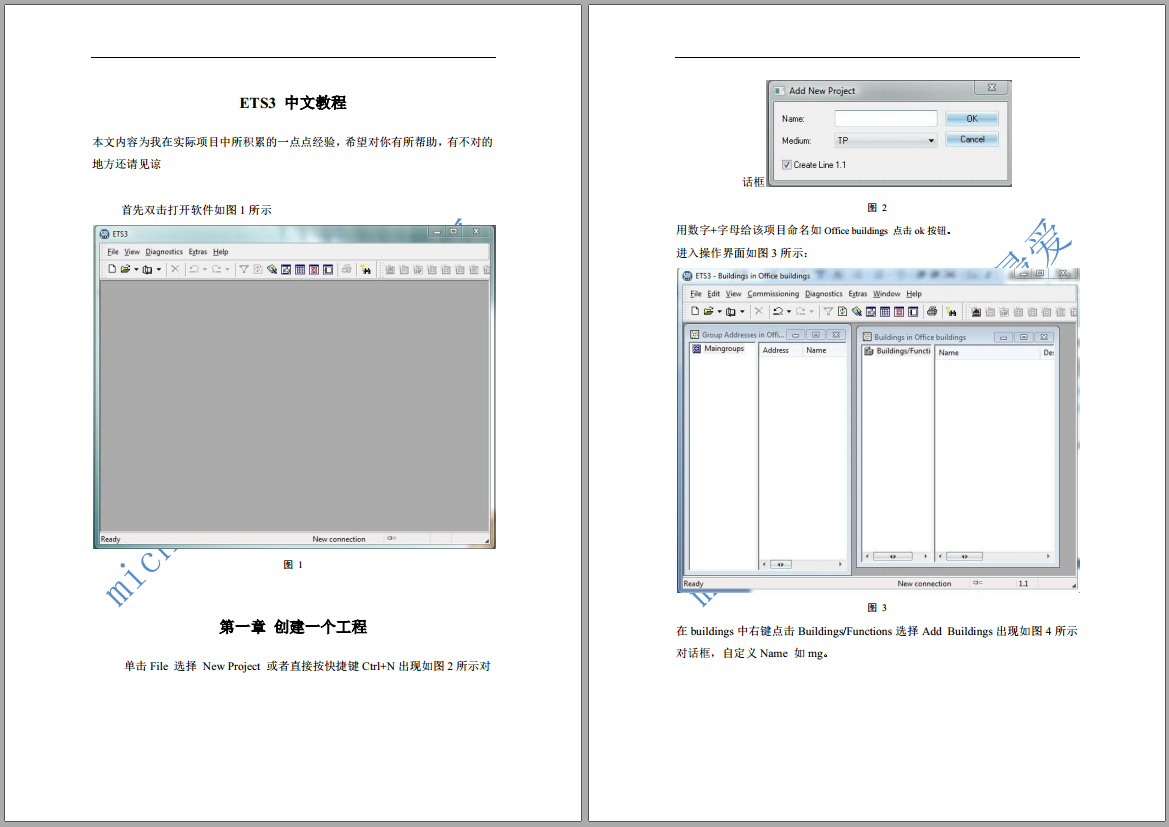
Task: Expand the undo dropdown arrow in Office buildings window
Action: tap(789, 313)
